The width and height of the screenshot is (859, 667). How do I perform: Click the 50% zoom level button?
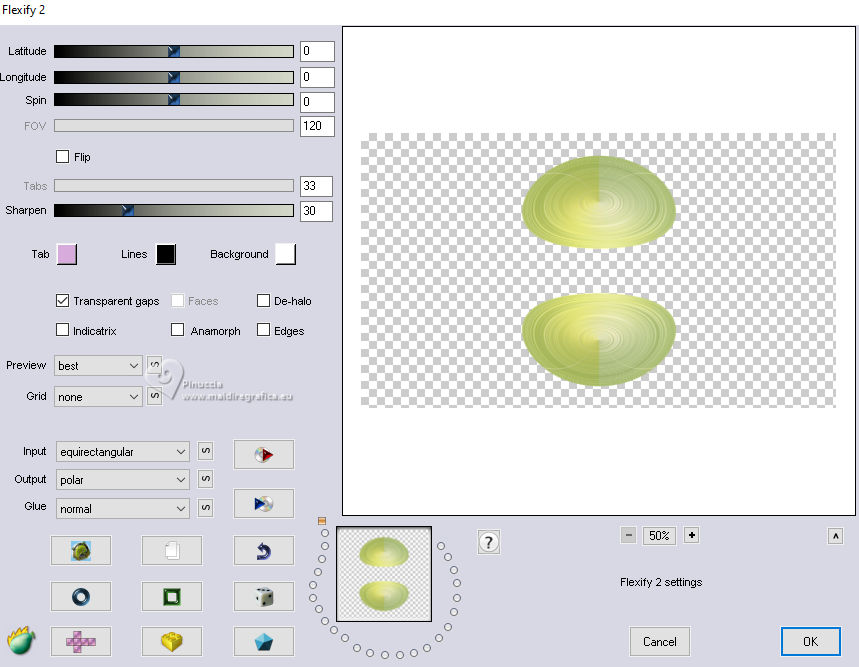tap(659, 536)
